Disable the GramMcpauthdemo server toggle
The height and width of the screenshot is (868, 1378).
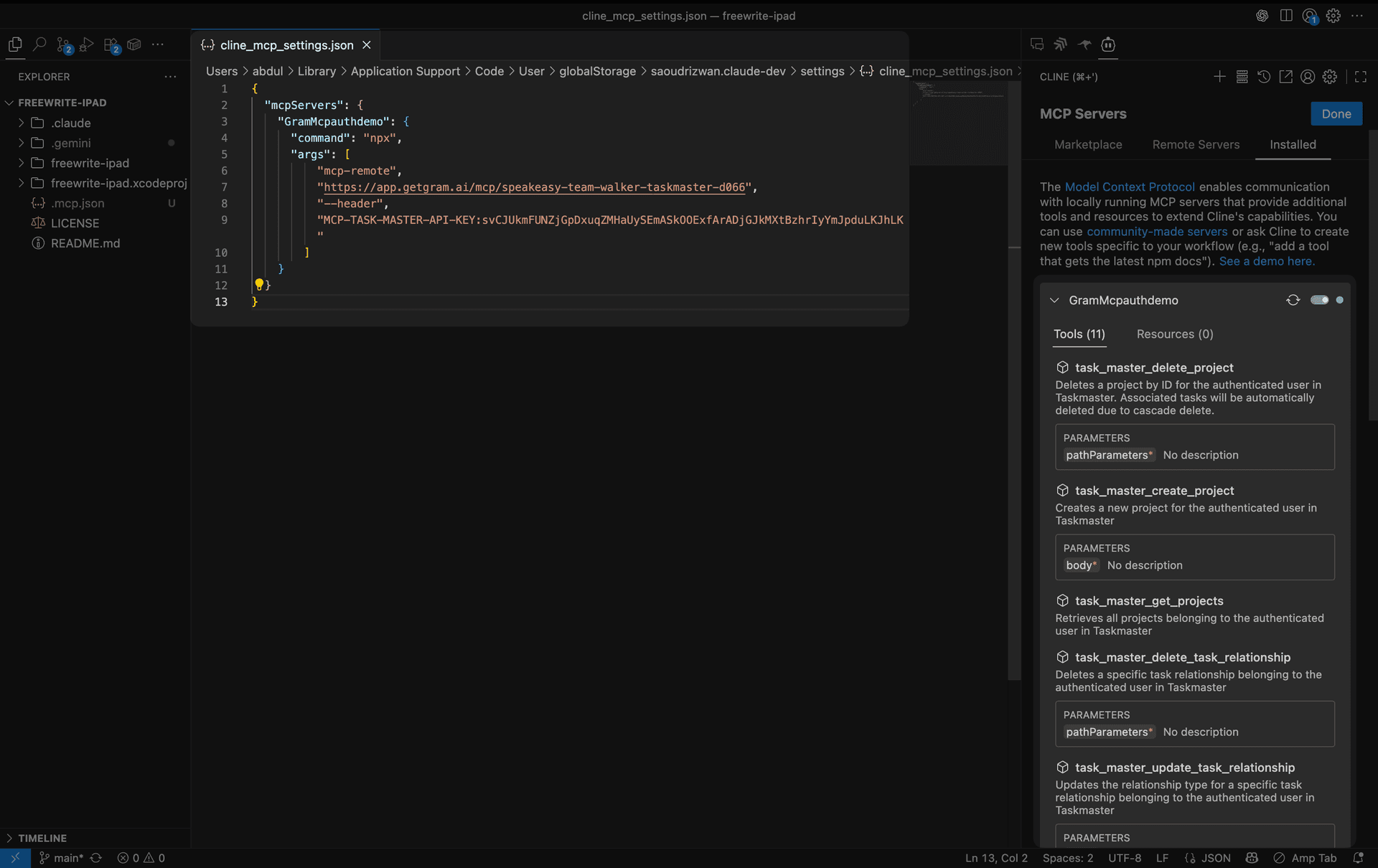[x=1321, y=300]
